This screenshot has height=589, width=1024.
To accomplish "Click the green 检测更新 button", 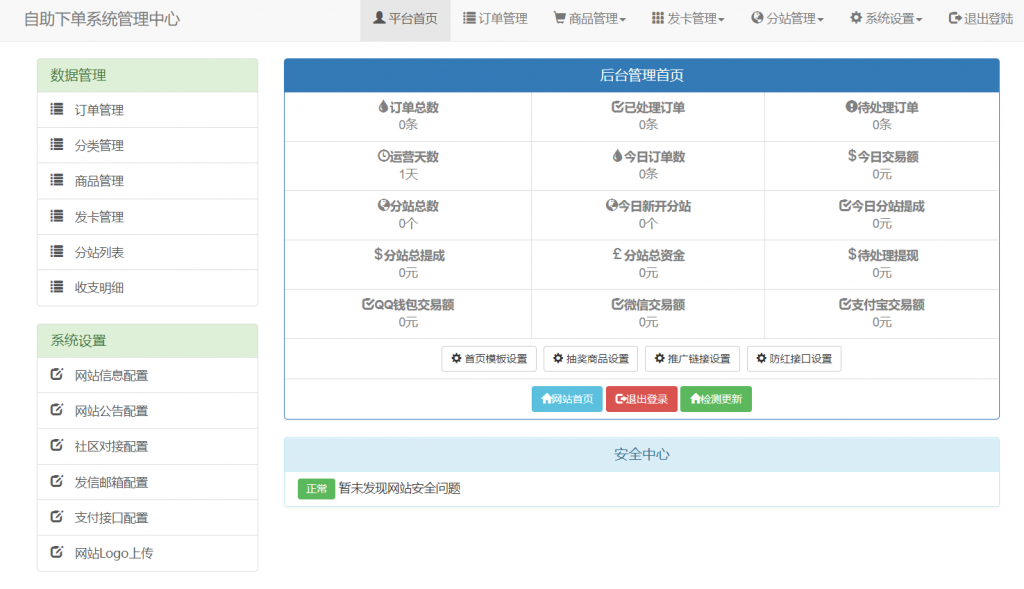I will pyautogui.click(x=716, y=399).
